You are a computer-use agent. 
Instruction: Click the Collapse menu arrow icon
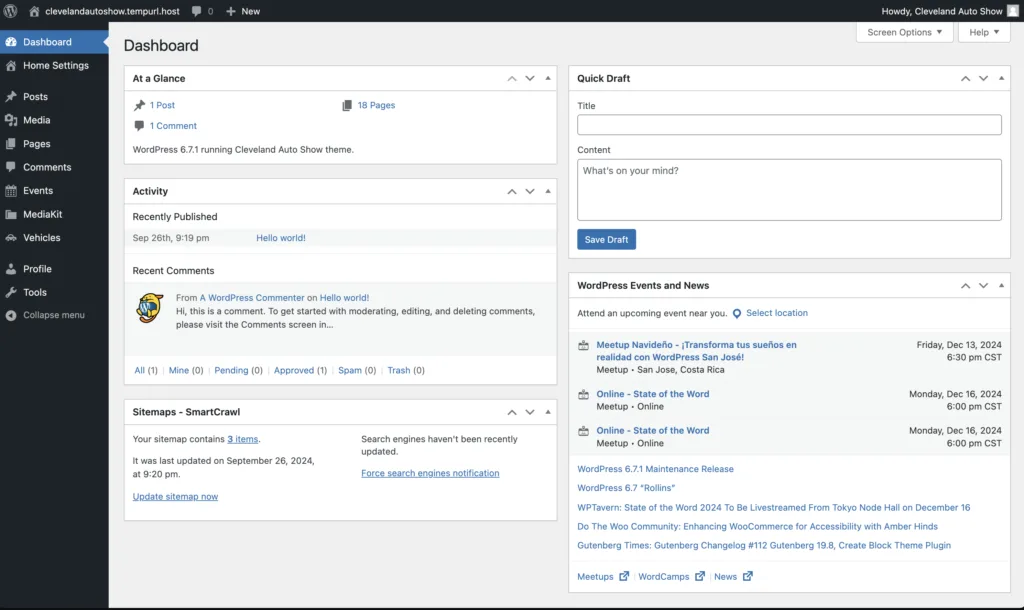point(11,315)
